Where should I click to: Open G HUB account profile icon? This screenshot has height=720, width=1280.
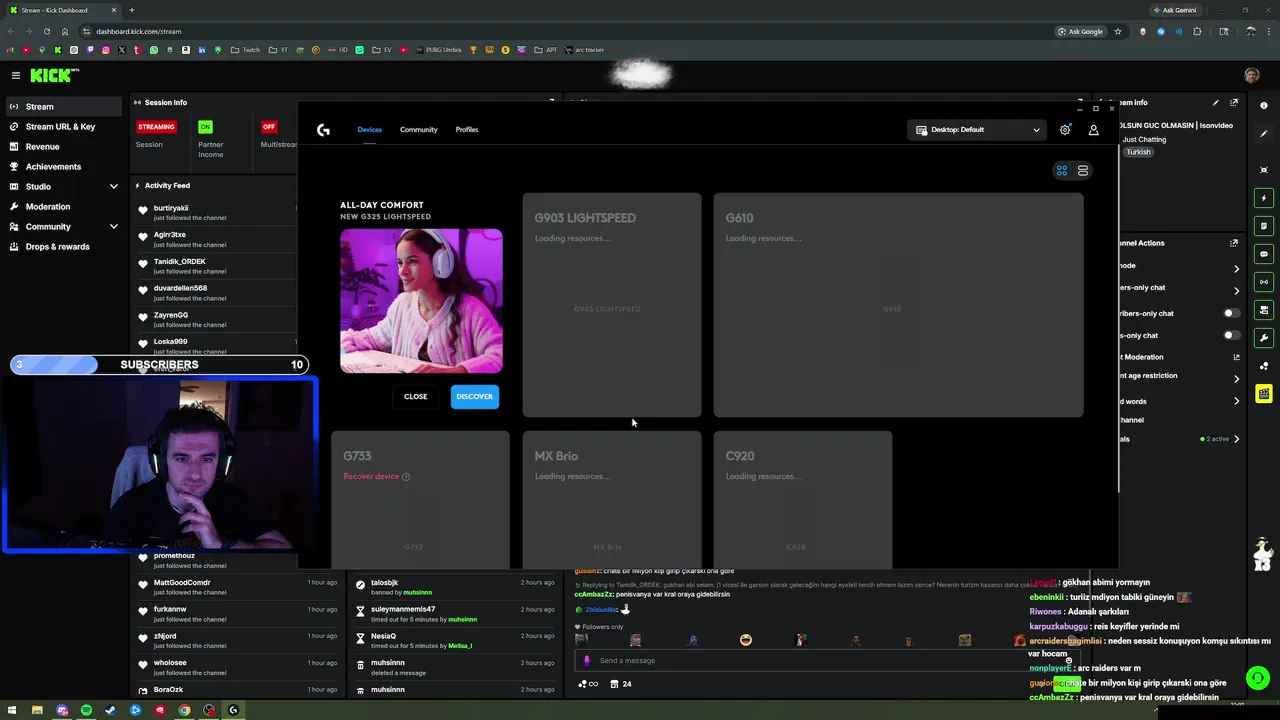(x=1093, y=130)
